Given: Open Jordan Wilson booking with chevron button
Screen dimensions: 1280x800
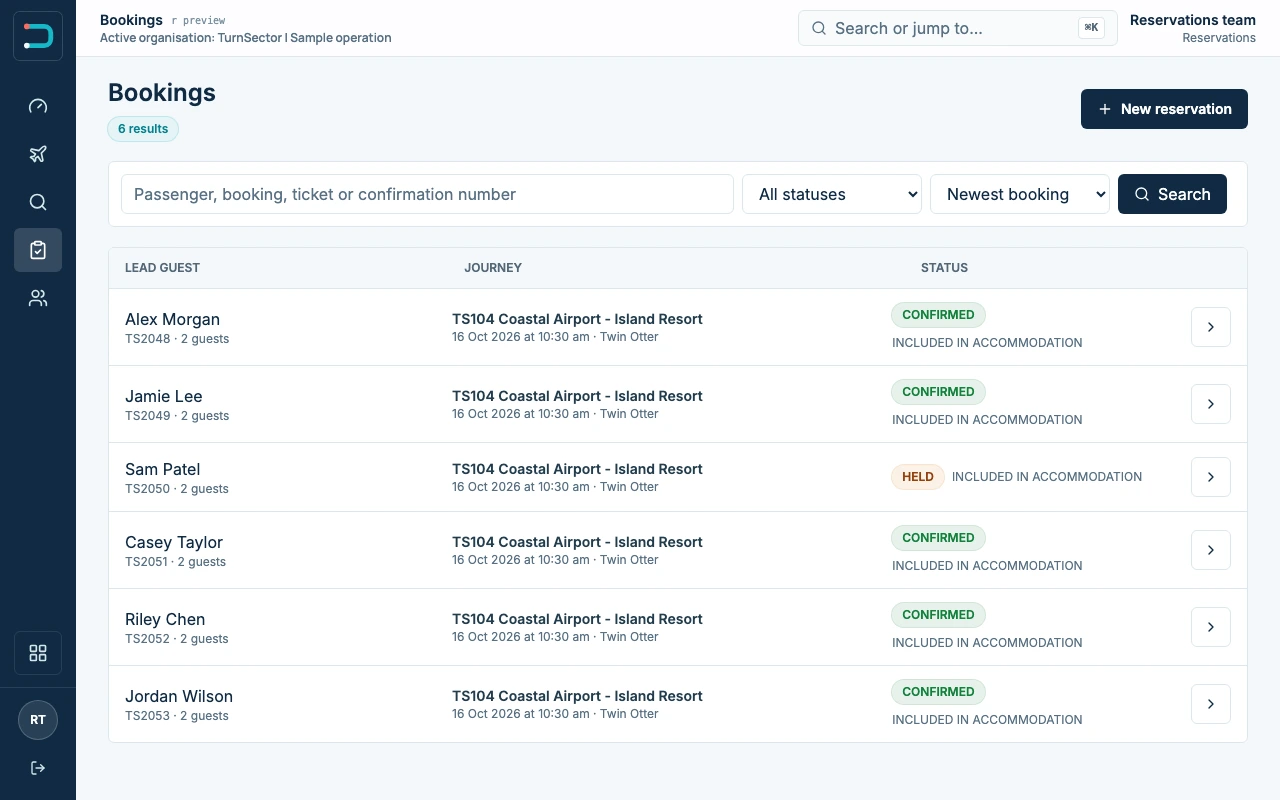Looking at the screenshot, I should click(x=1211, y=704).
